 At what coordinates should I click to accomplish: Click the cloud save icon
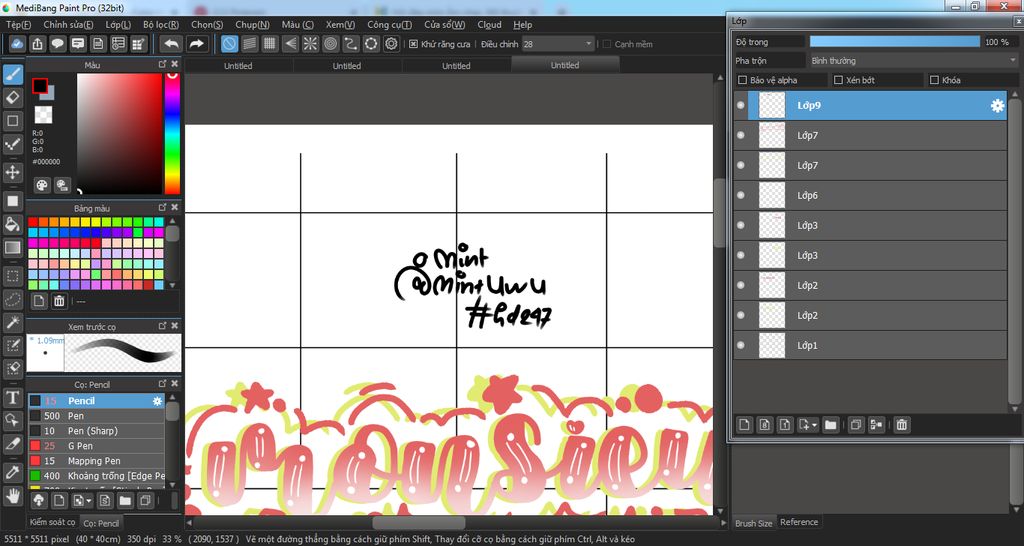click(17, 44)
